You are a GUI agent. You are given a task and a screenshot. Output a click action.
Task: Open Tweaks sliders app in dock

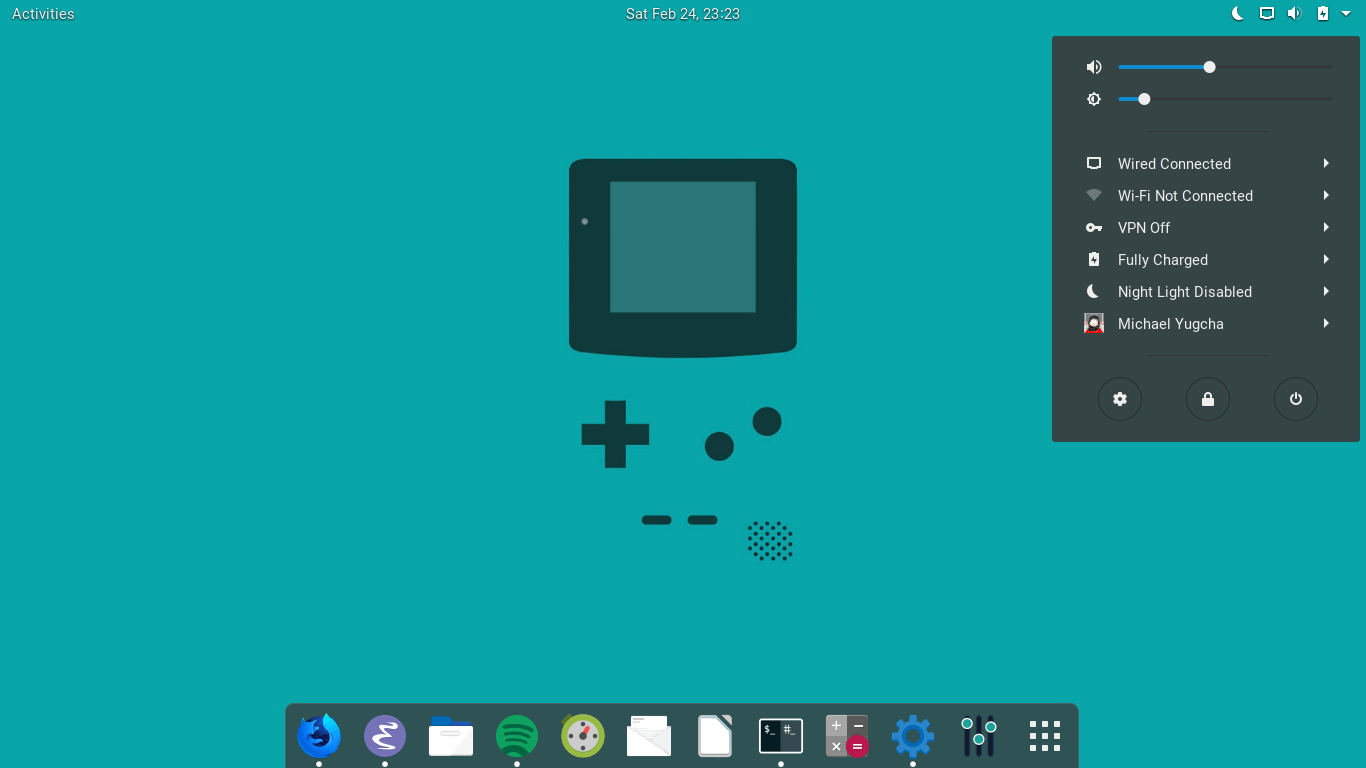979,736
